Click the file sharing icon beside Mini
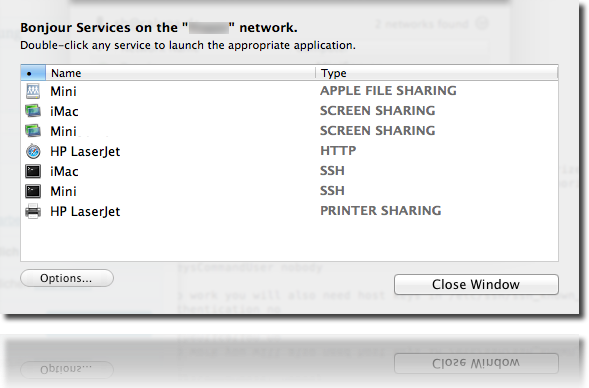589x388 pixels. point(33,91)
